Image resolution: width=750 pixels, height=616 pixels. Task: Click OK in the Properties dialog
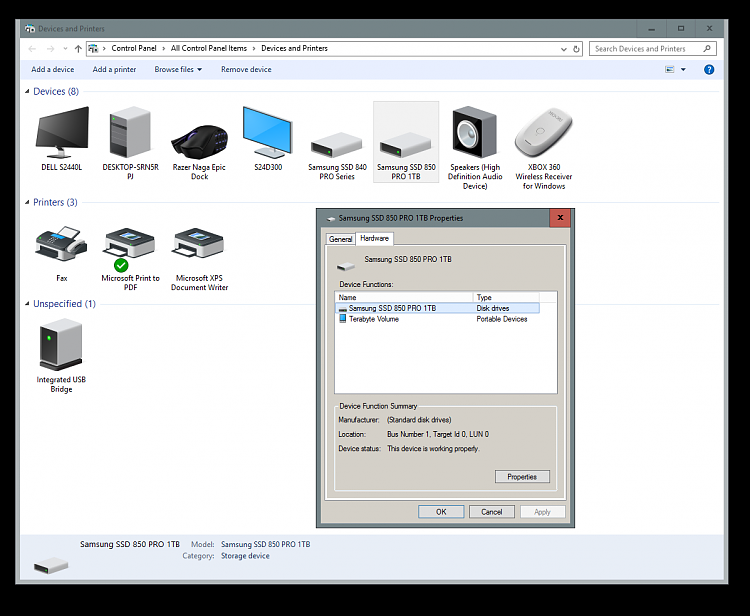pyautogui.click(x=441, y=512)
